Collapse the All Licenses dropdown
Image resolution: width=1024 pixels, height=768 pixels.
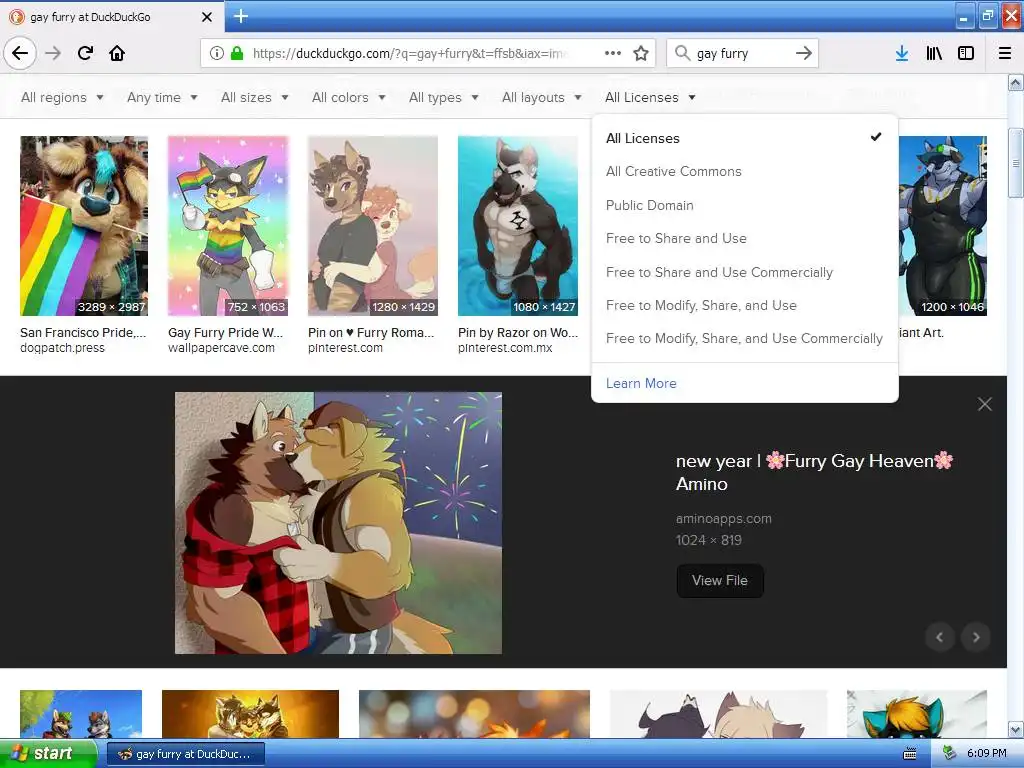coord(650,97)
